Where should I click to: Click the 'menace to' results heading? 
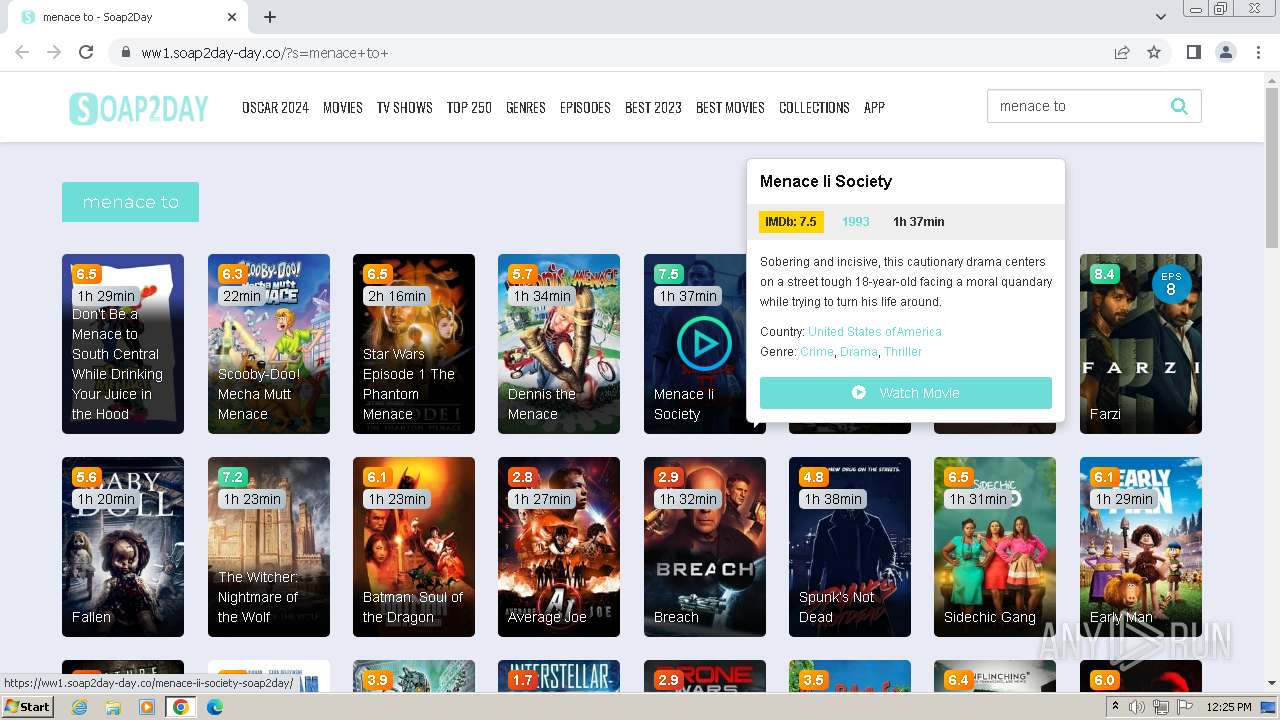[x=130, y=202]
